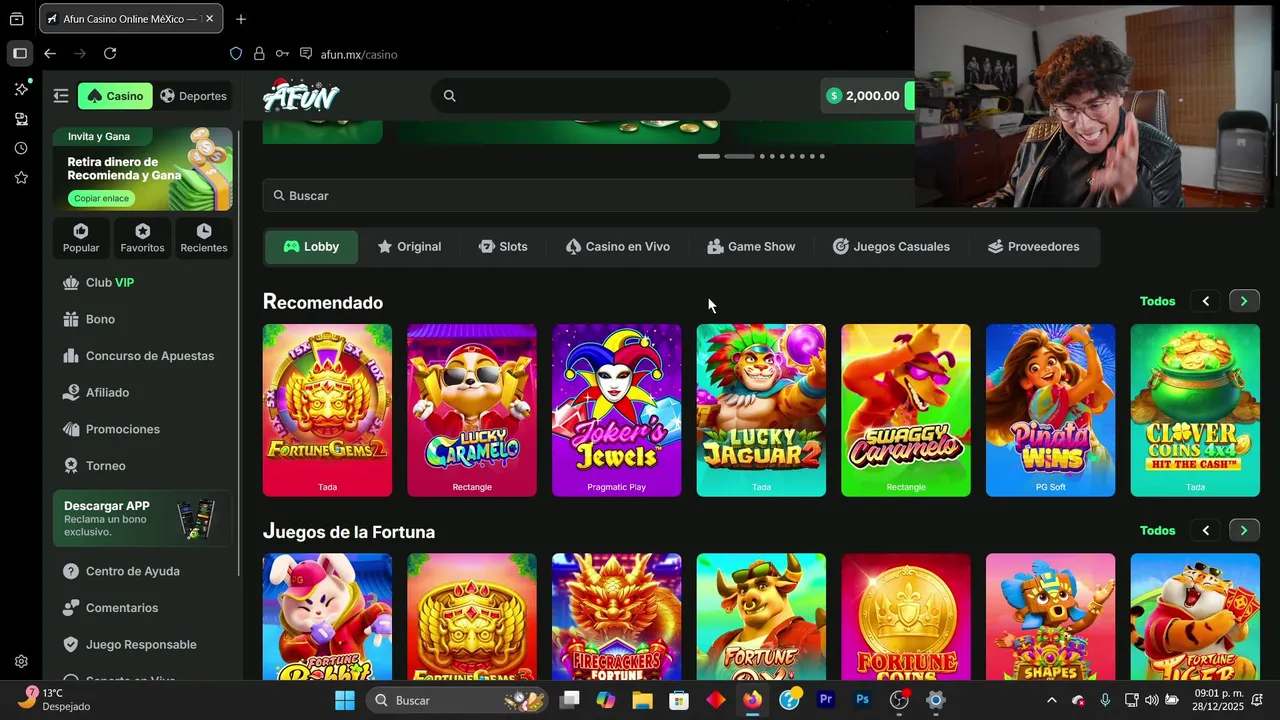Open browser sidebar settings gear
The height and width of the screenshot is (720, 1280).
tap(21, 662)
